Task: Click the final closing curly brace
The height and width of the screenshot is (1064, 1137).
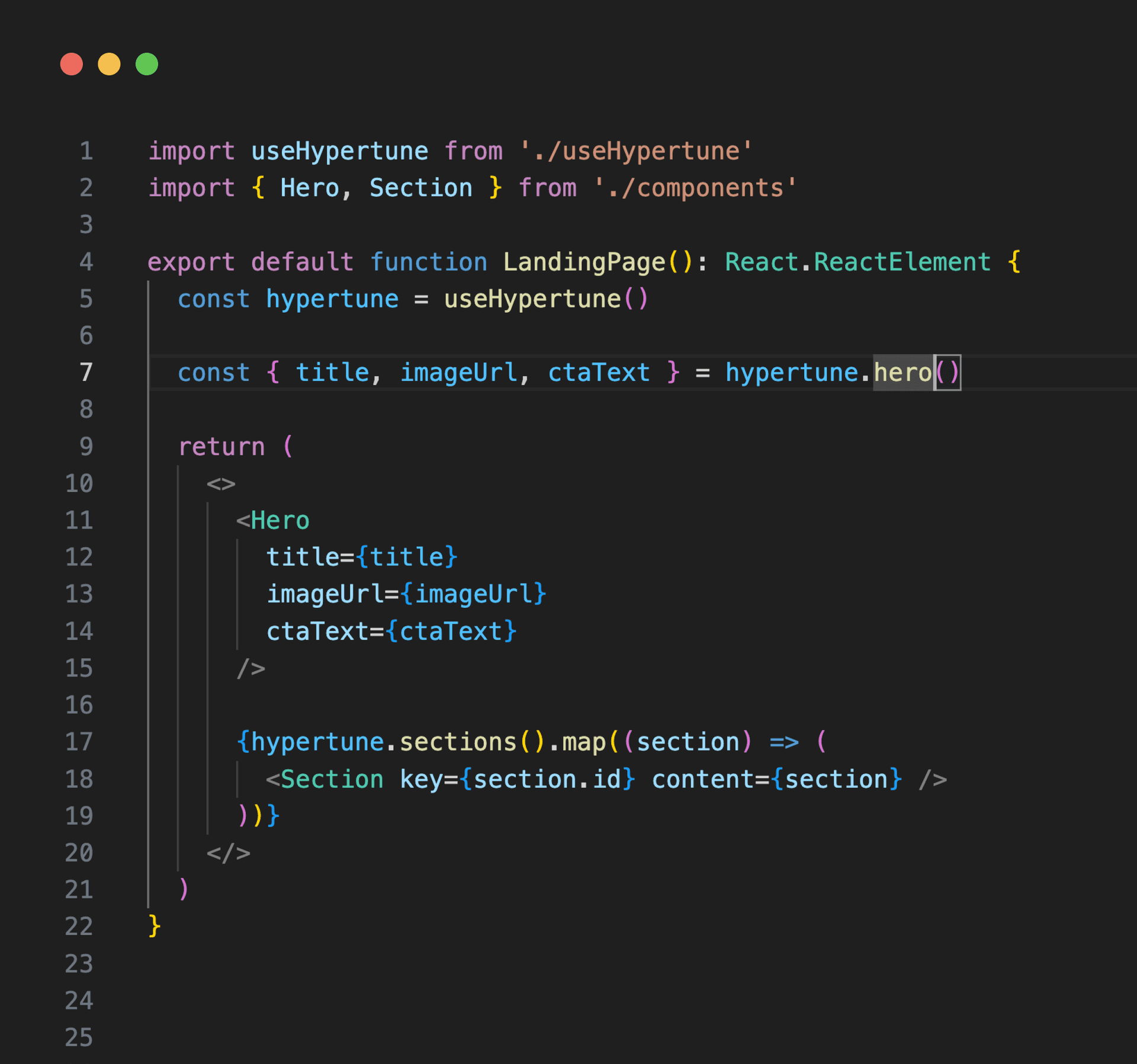Action: [x=155, y=926]
